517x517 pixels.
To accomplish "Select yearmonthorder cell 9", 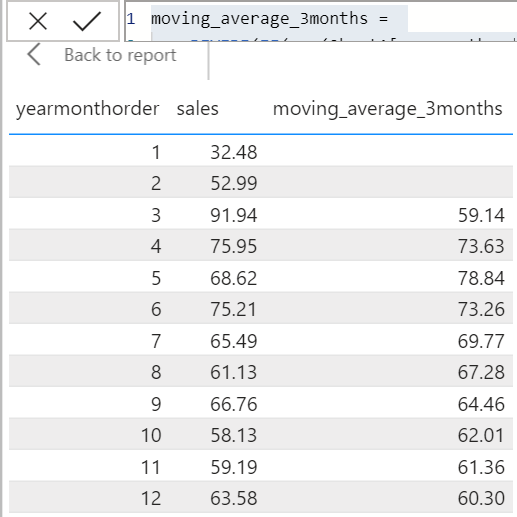I will (x=156, y=404).
